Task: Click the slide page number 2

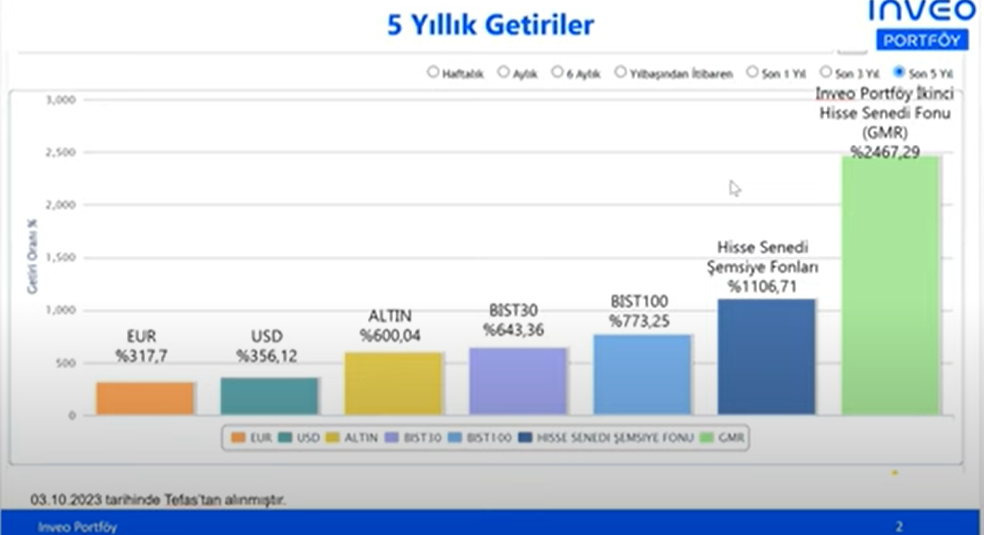Action: pos(899,527)
